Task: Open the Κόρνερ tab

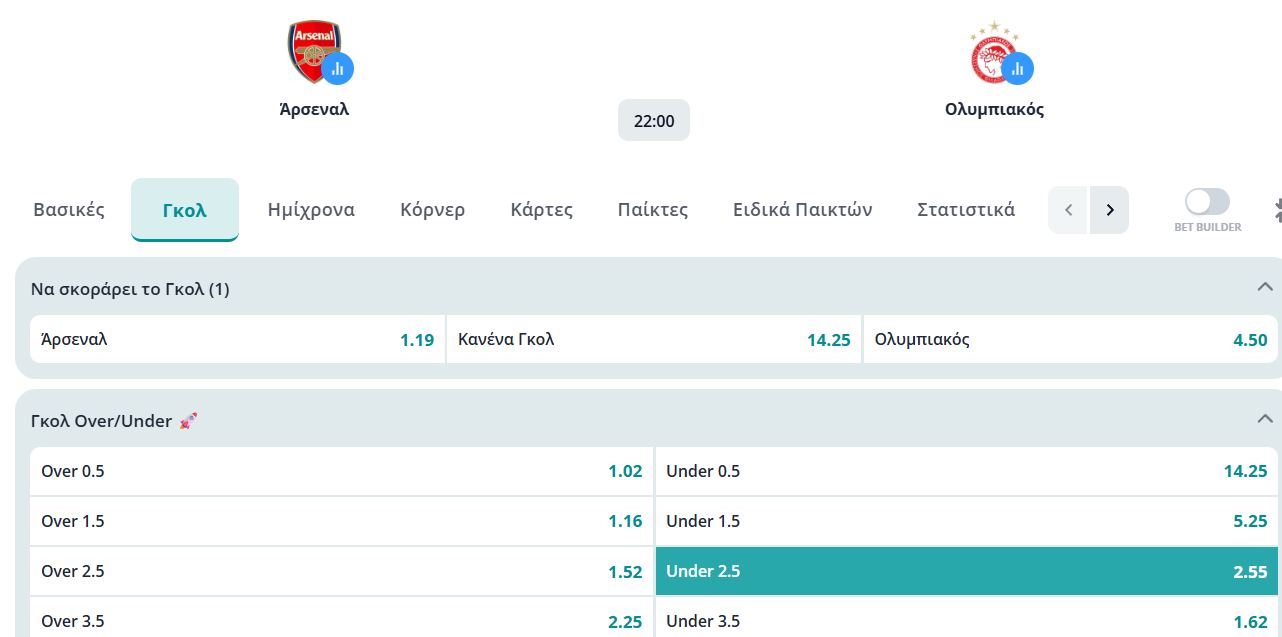Action: point(432,210)
